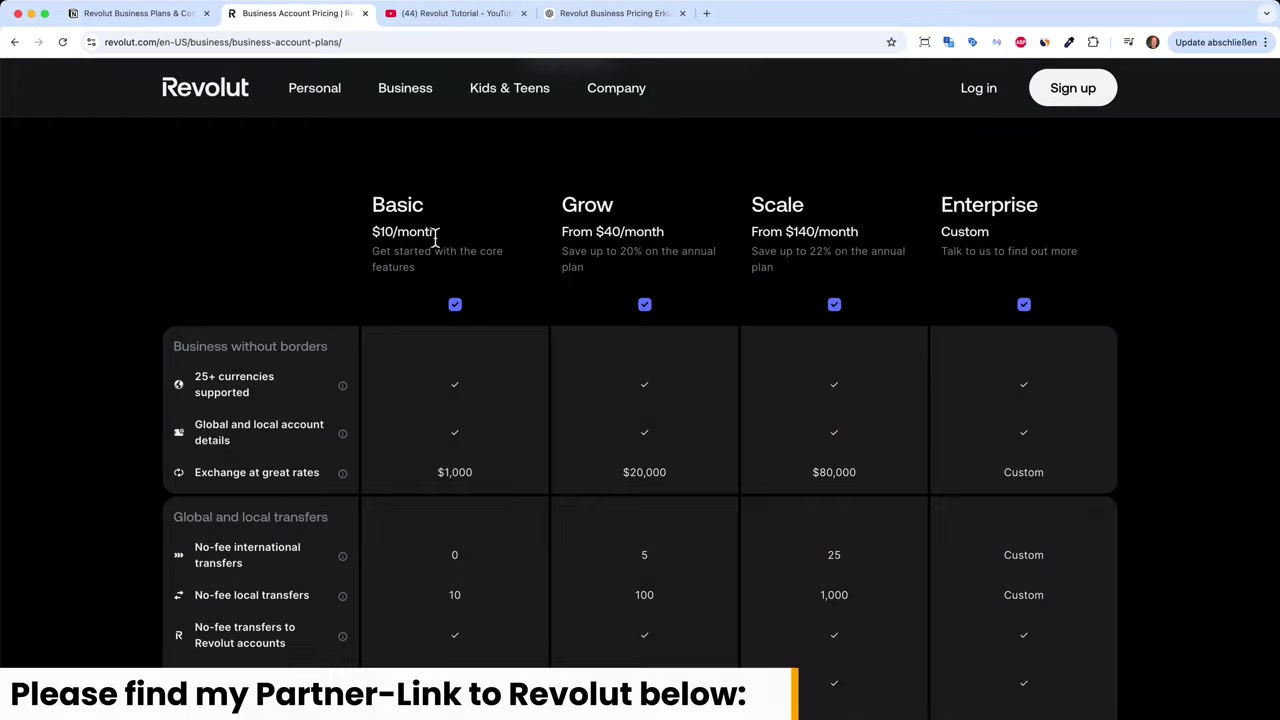1280x720 pixels.
Task: Click the Basic plan heading
Action: click(397, 205)
